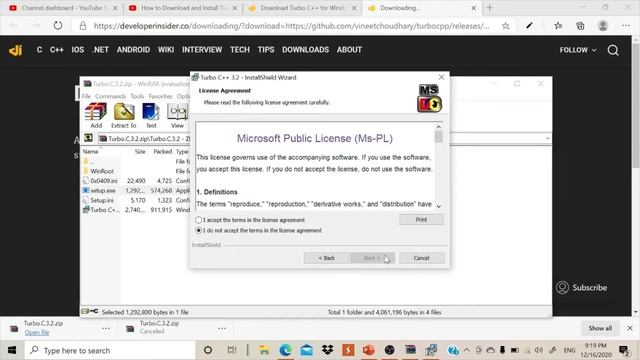The width and height of the screenshot is (640, 360).
Task: Add page to favorites star icon
Action: coord(505,26)
